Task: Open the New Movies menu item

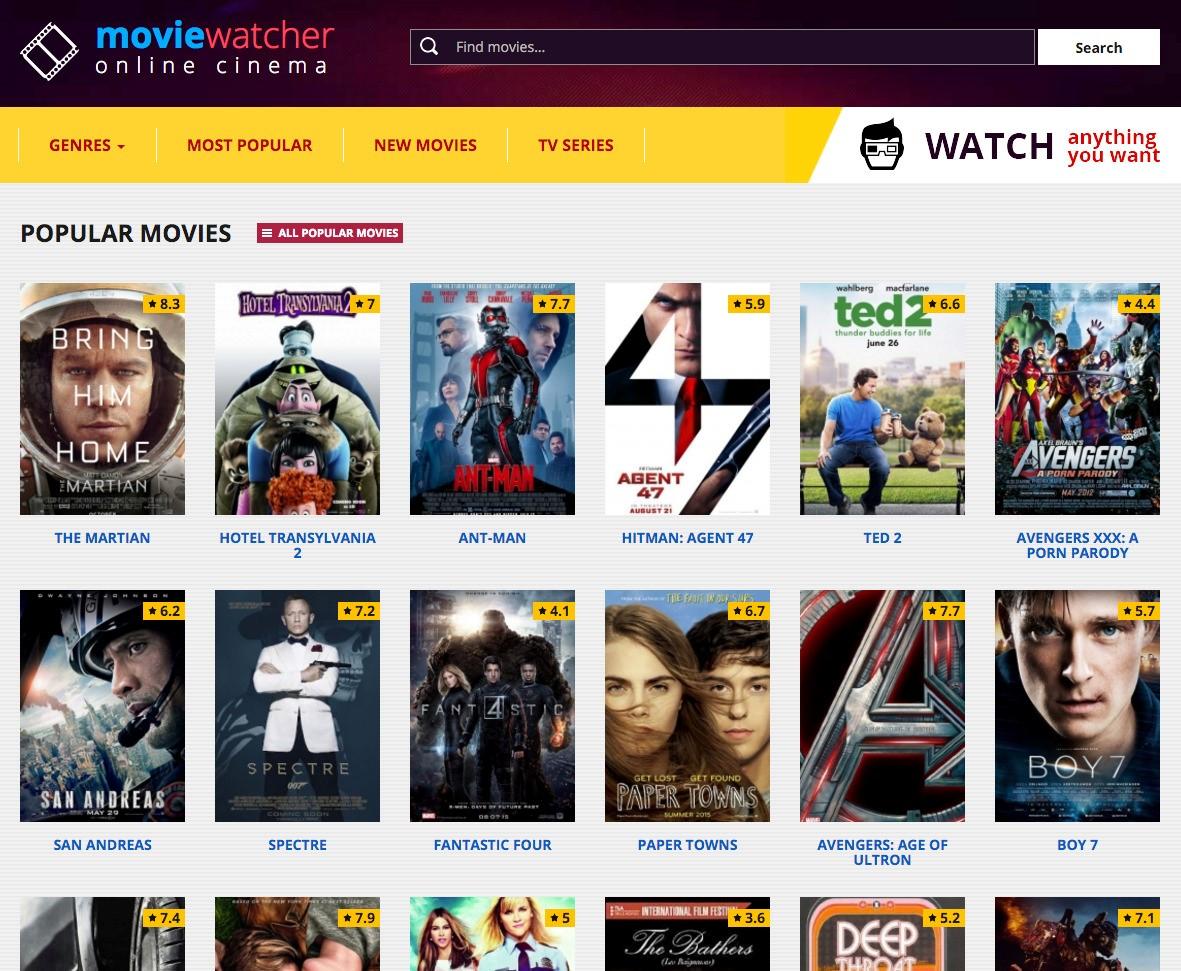Action: 426,145
